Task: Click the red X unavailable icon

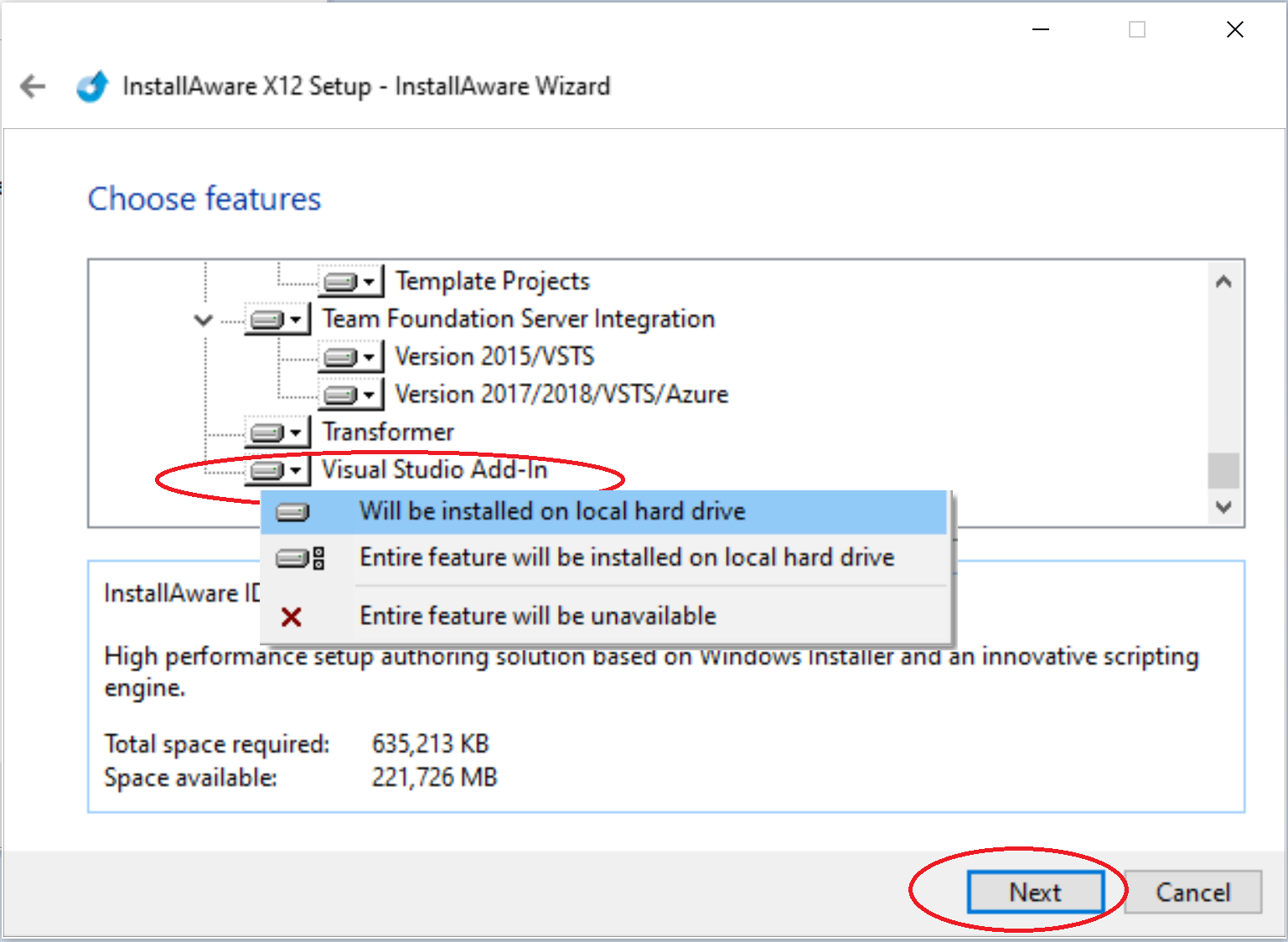Action: coord(292,618)
